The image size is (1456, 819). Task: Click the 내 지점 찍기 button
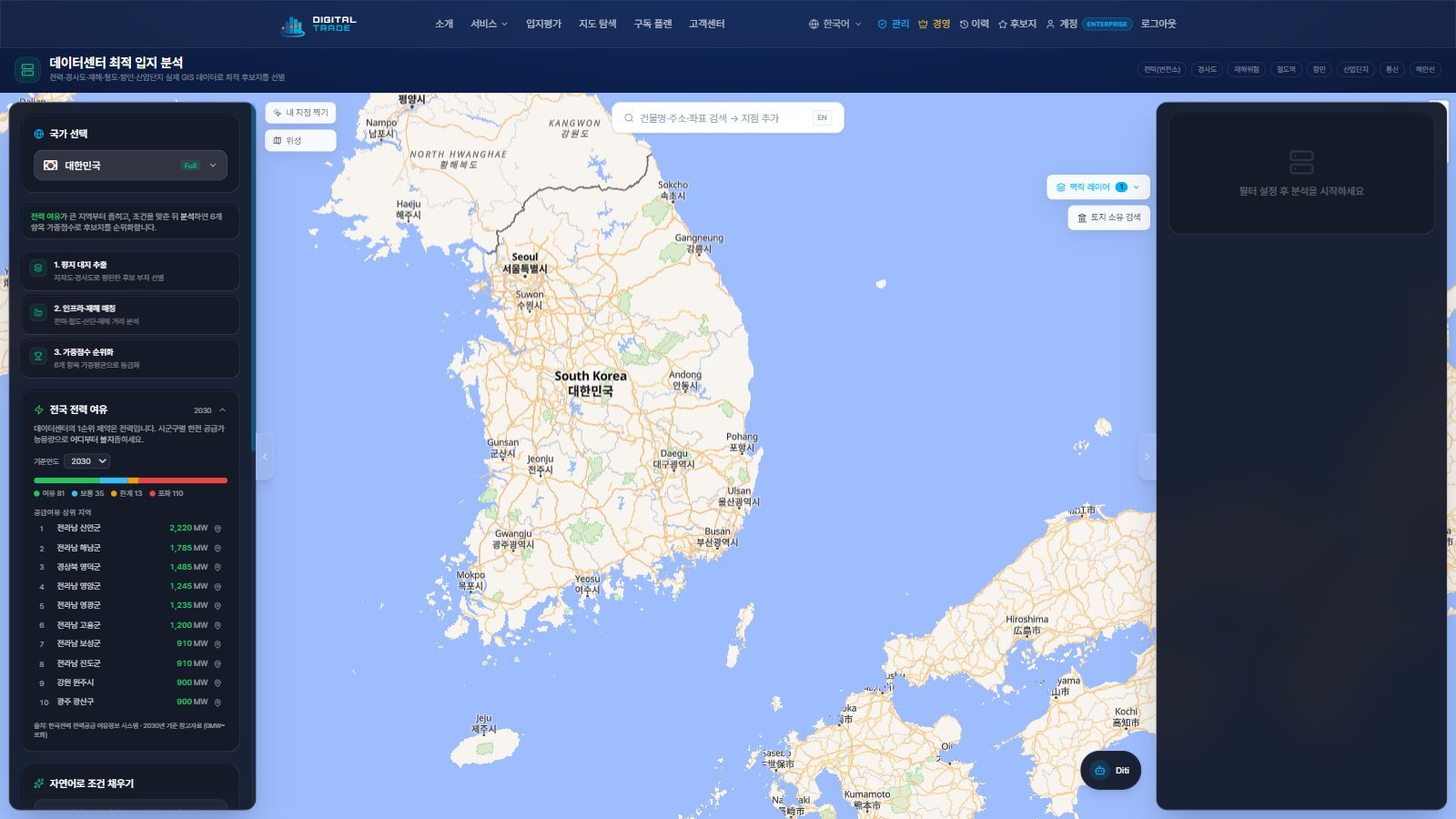point(300,113)
